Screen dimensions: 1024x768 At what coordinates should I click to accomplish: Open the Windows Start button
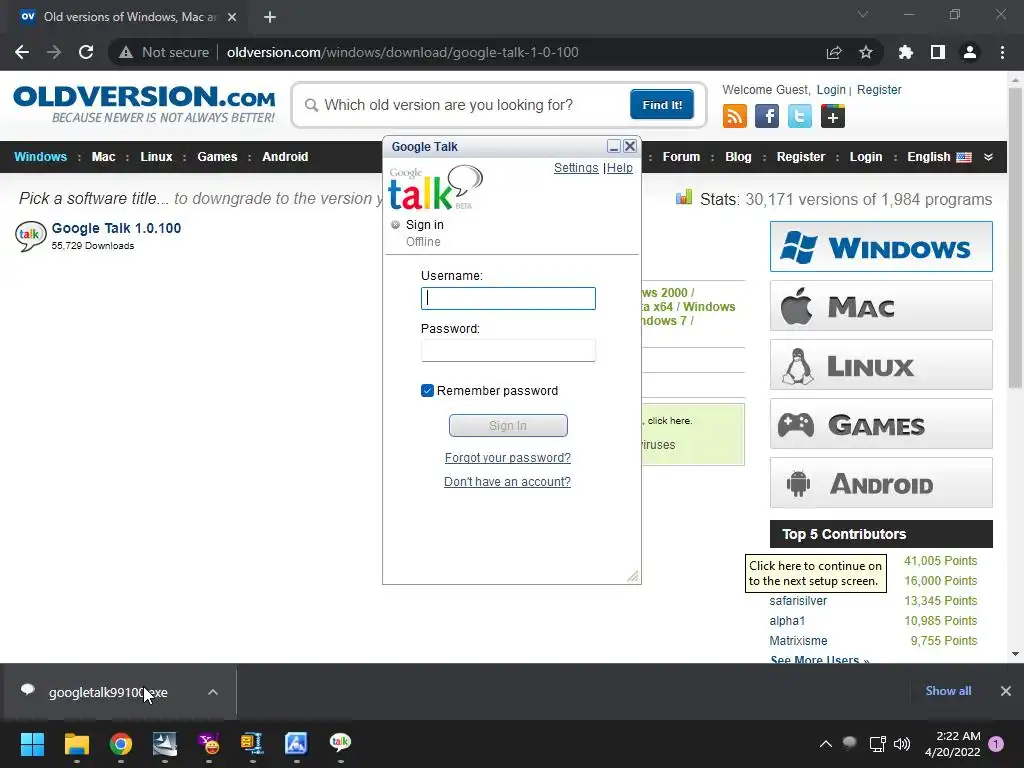[32, 744]
